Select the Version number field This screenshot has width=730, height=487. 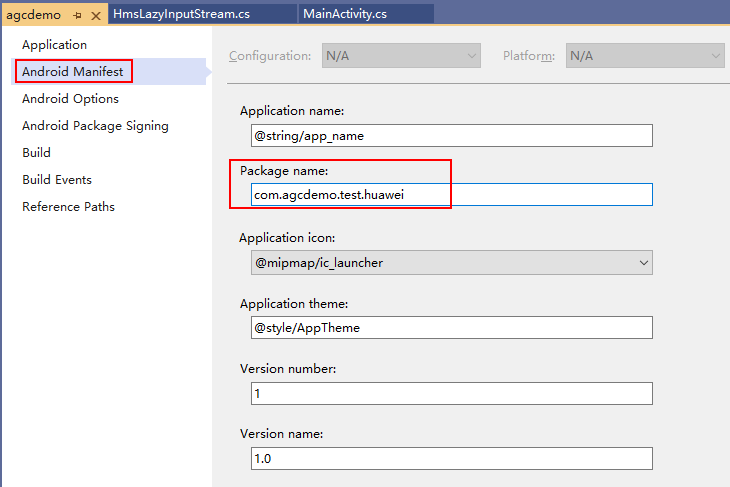[x=451, y=394]
